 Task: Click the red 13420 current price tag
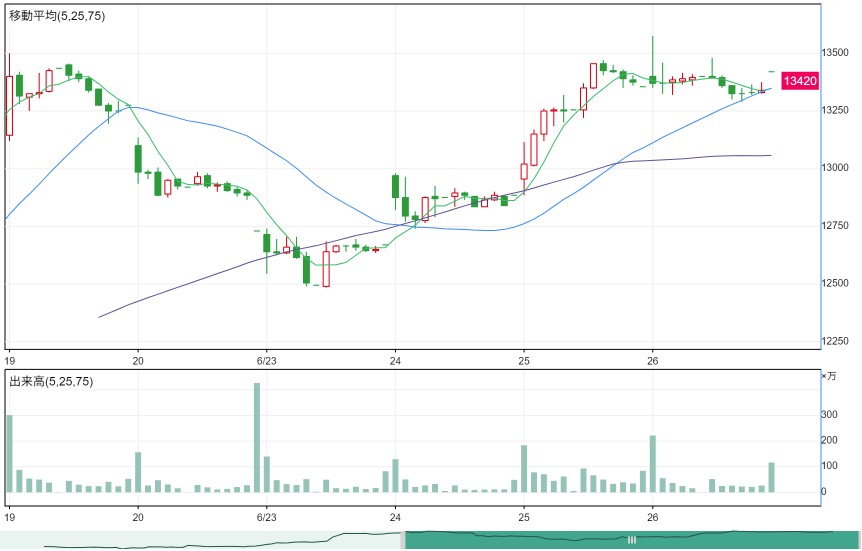coord(800,81)
